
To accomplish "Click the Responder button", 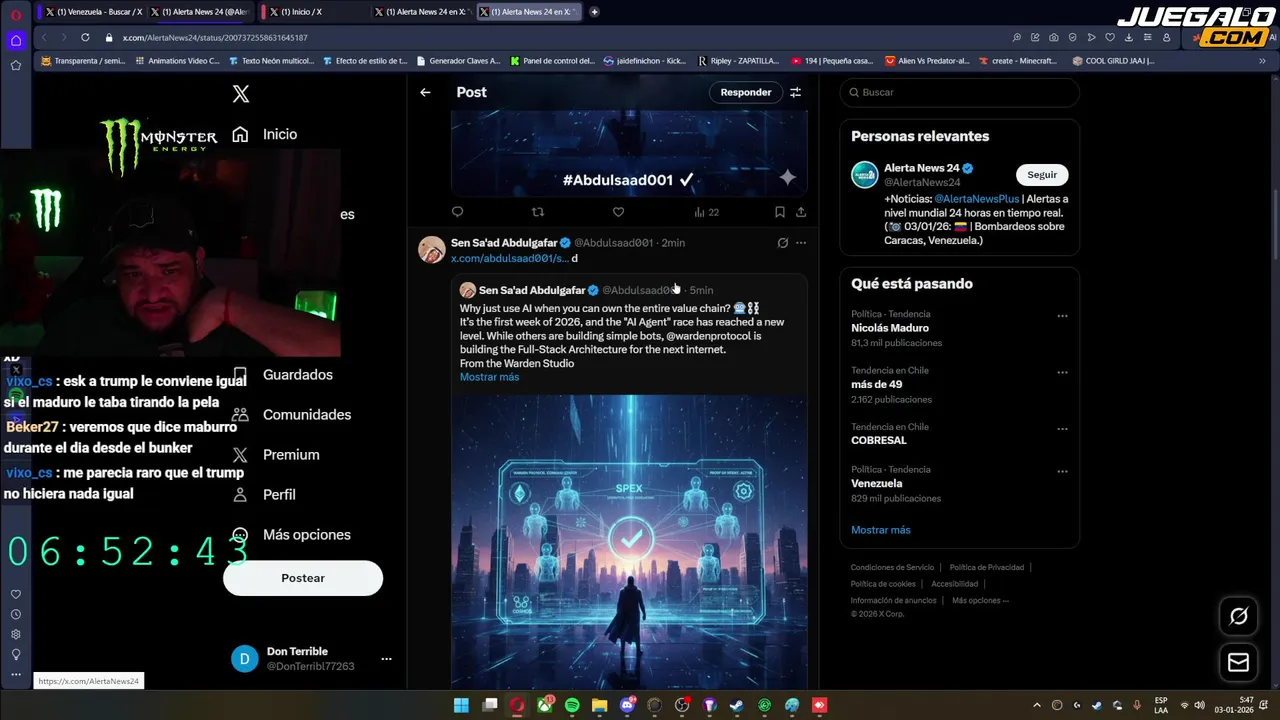I will [746, 92].
